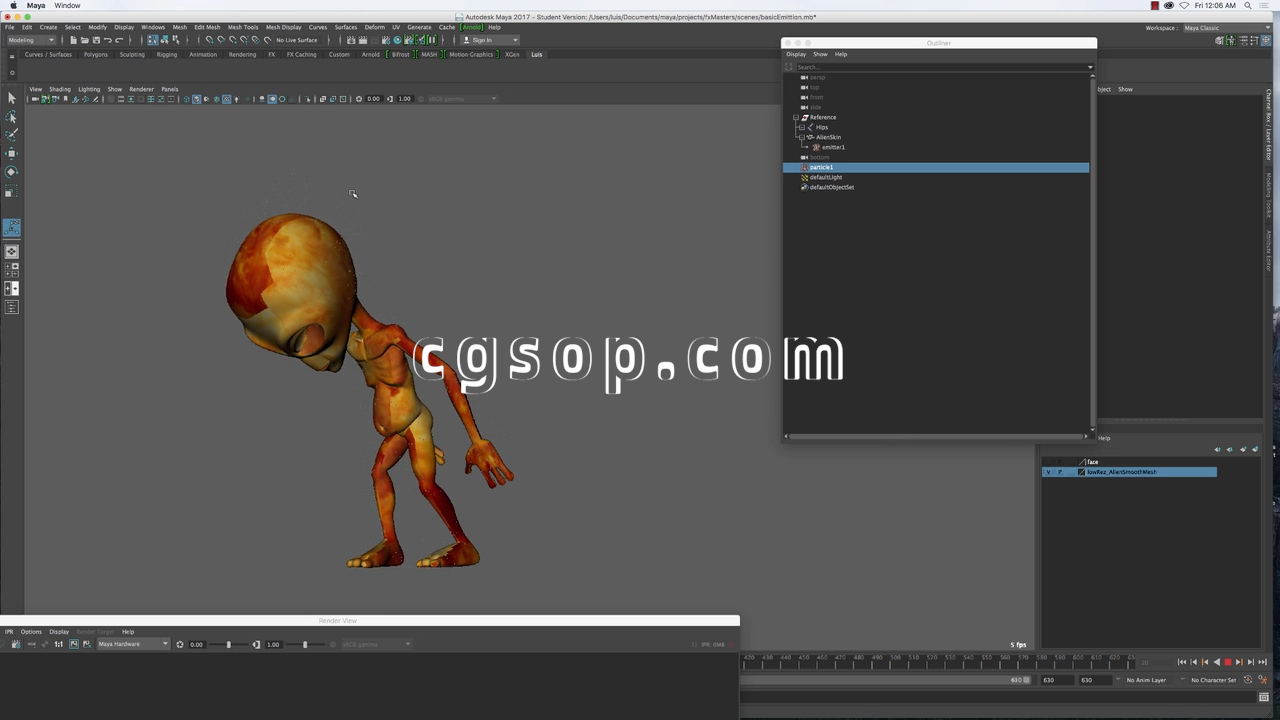Click the No Live Surface field
Viewport: 1280px width, 720px height.
pos(296,40)
